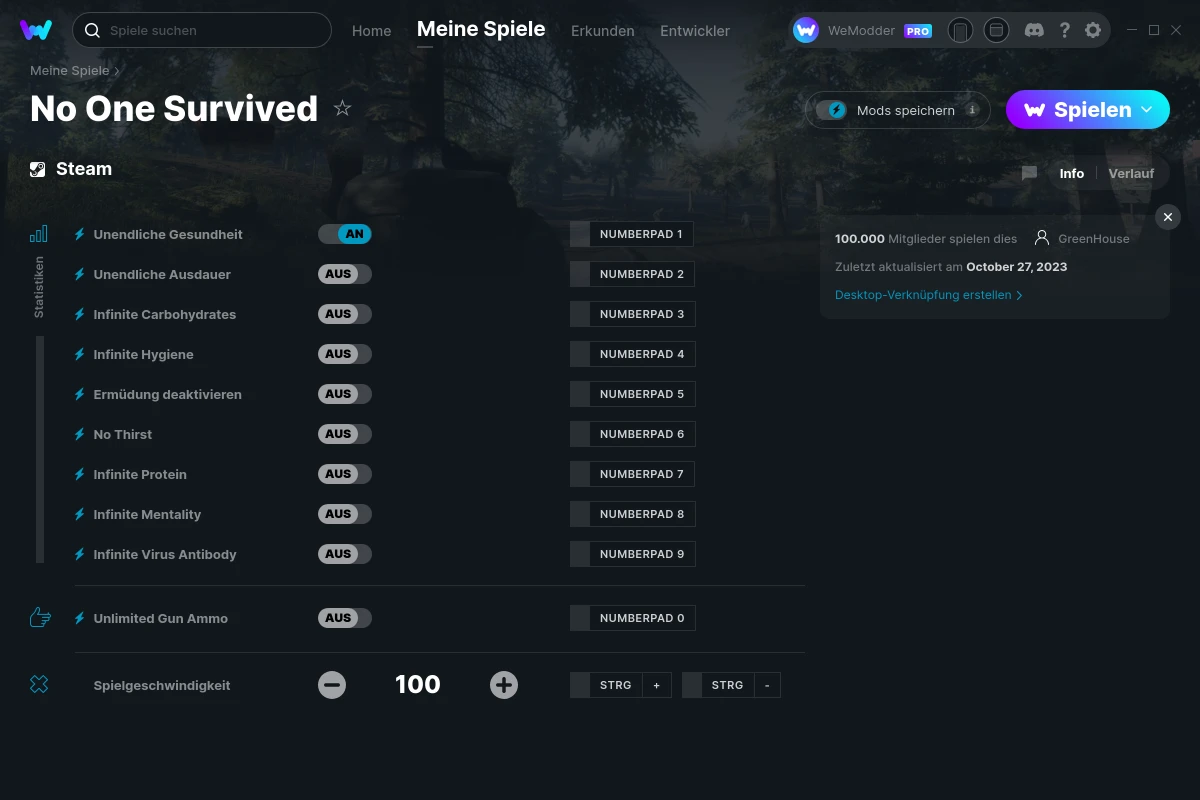Click the lightning icon beside Infinite Hygiene

pyautogui.click(x=80, y=354)
